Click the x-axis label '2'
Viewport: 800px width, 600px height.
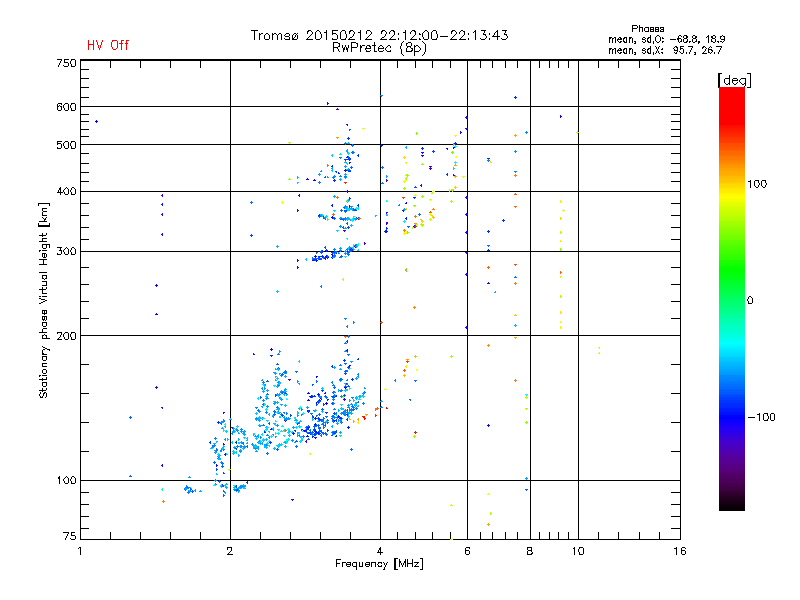pyautogui.click(x=230, y=551)
